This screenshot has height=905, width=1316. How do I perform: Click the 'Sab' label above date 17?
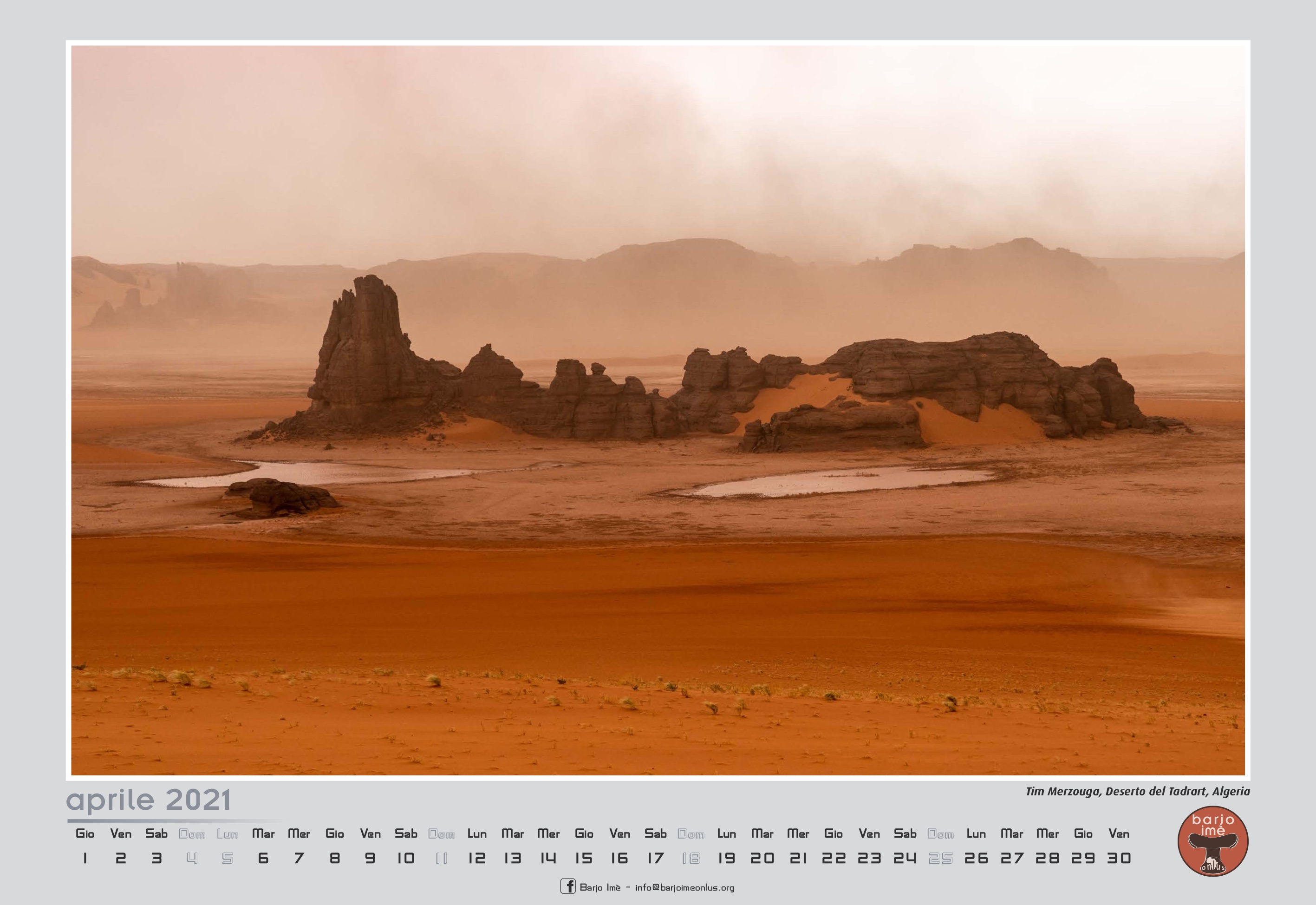pyautogui.click(x=655, y=833)
